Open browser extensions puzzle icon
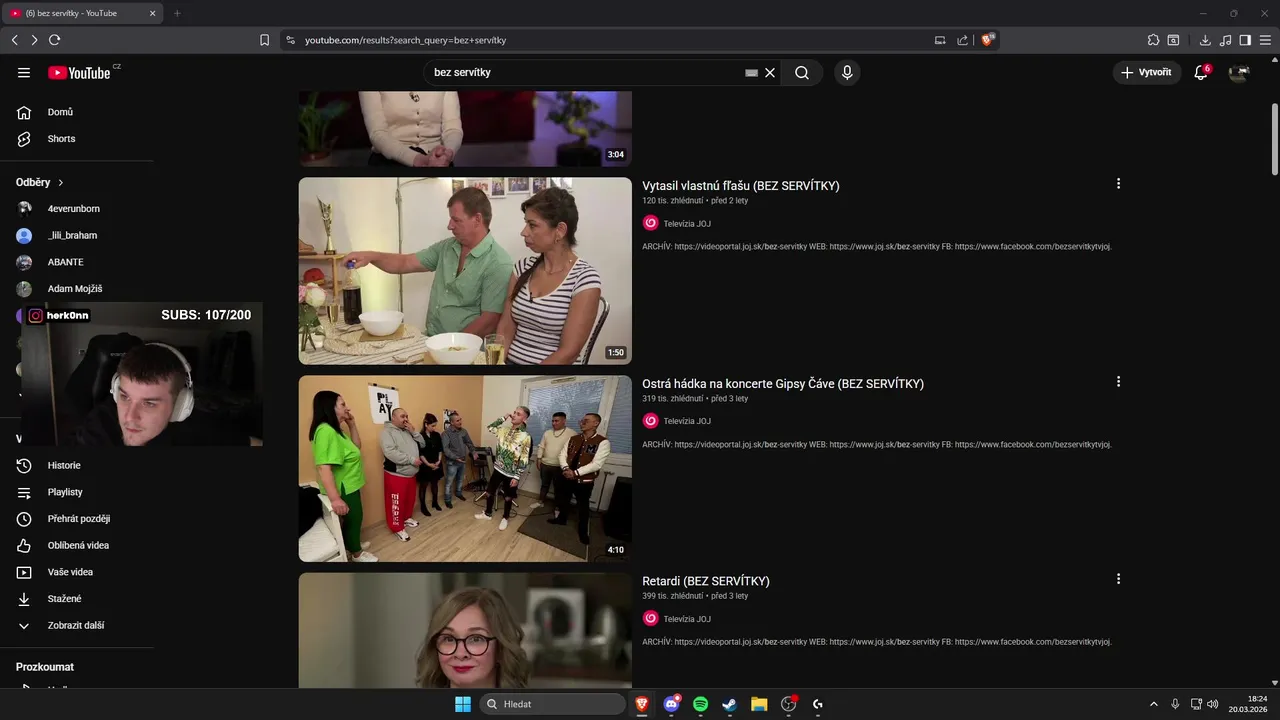This screenshot has height=720, width=1280. 1153,40
